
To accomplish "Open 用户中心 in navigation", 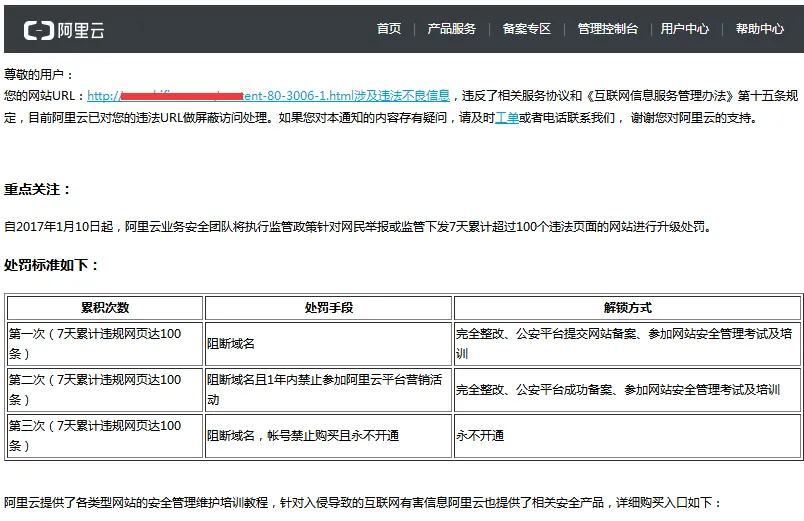I will (685, 29).
